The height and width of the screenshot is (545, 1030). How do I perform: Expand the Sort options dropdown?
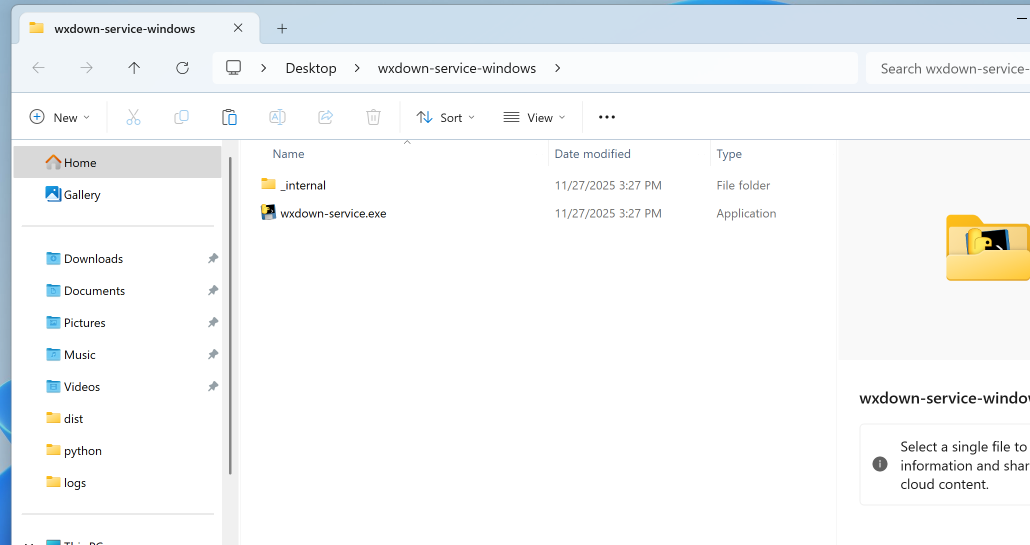[446, 117]
